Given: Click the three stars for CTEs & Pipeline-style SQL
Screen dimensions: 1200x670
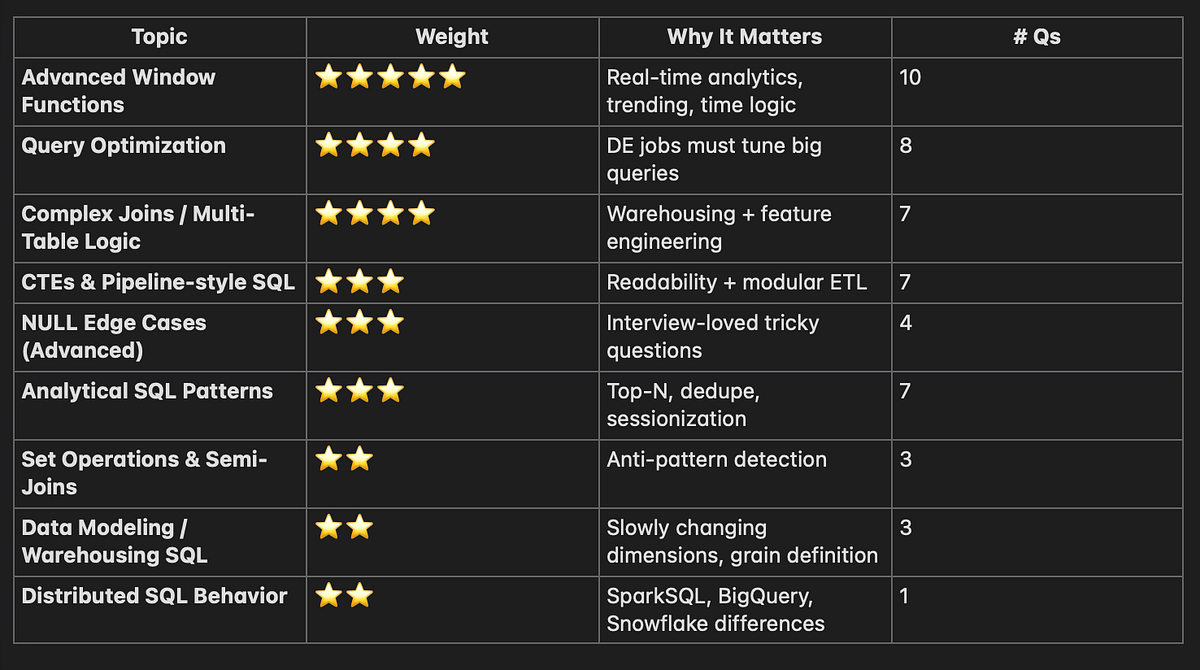Looking at the screenshot, I should [360, 282].
